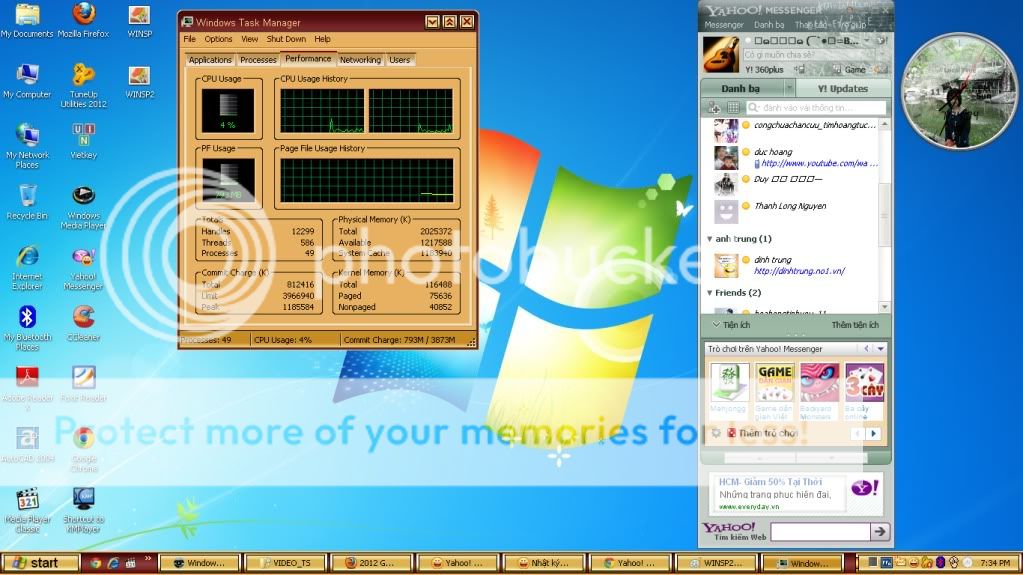
Task: Click the guitar avatar in Yahoo Messenger
Action: [x=720, y=54]
